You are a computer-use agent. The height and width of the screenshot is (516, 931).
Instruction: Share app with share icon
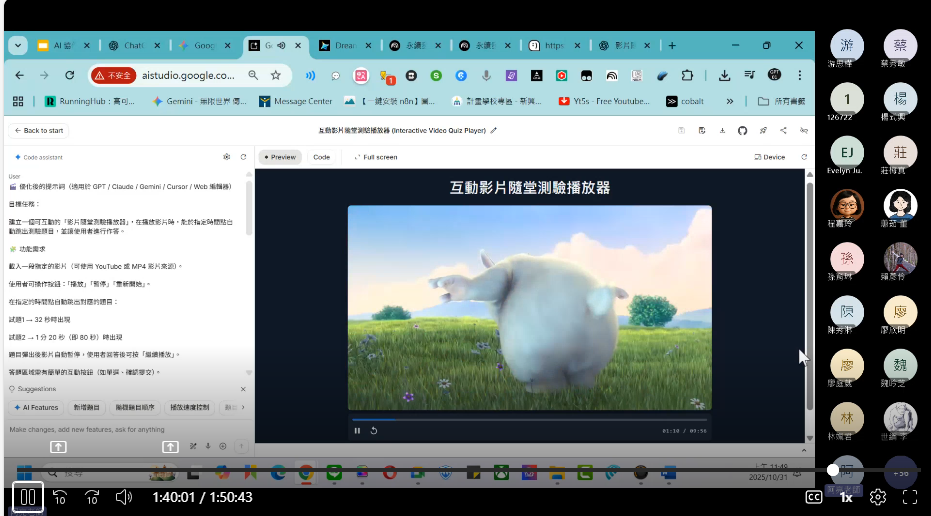point(783,131)
